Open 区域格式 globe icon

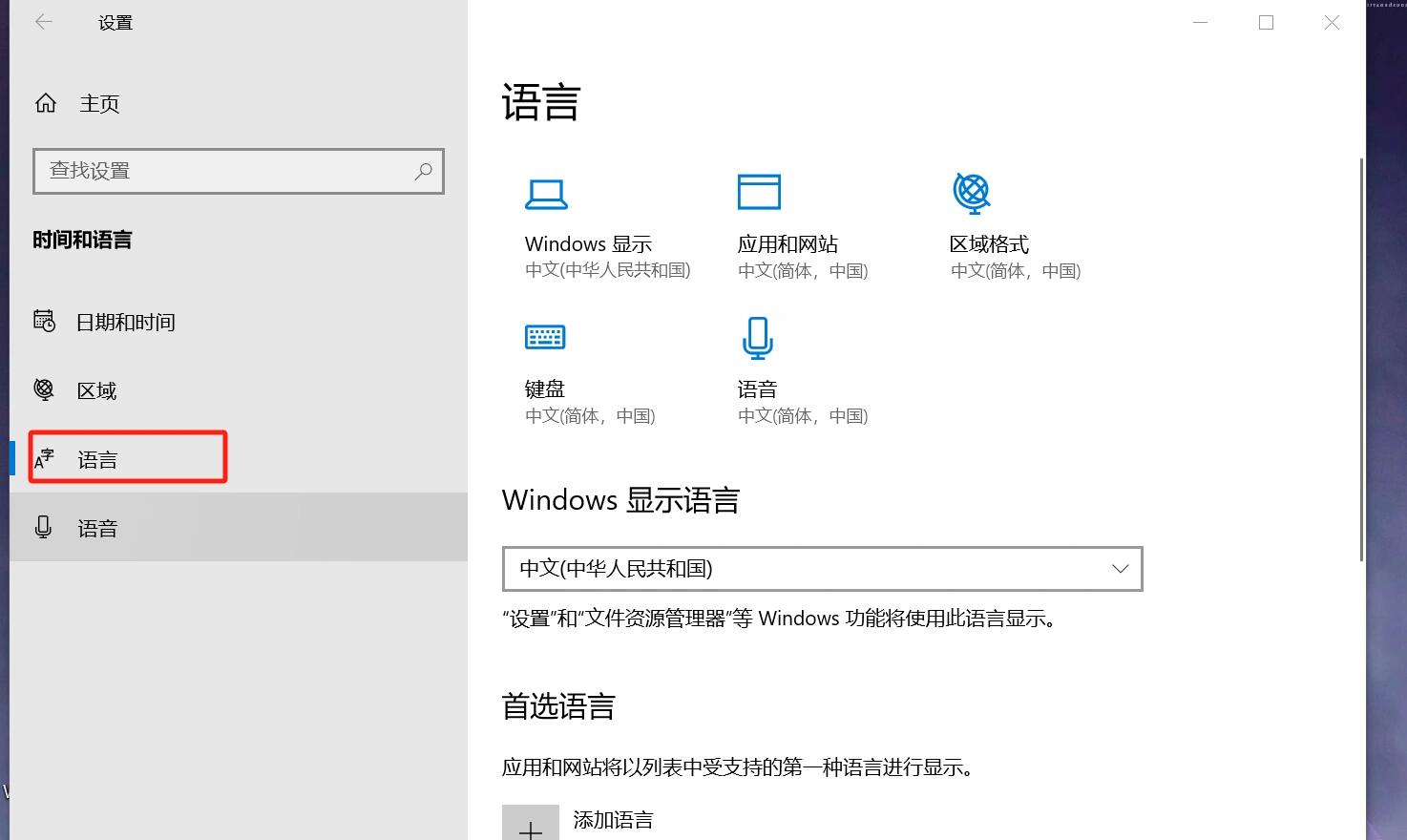tap(972, 193)
